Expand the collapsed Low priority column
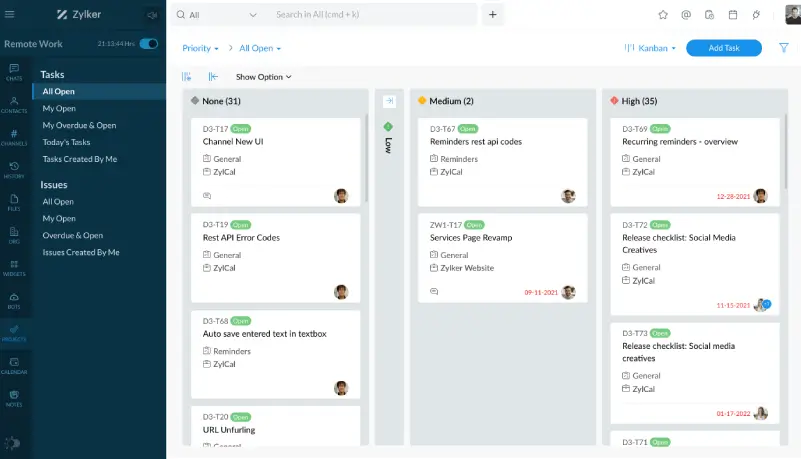Screen dimensions: 801x459 pos(389,101)
